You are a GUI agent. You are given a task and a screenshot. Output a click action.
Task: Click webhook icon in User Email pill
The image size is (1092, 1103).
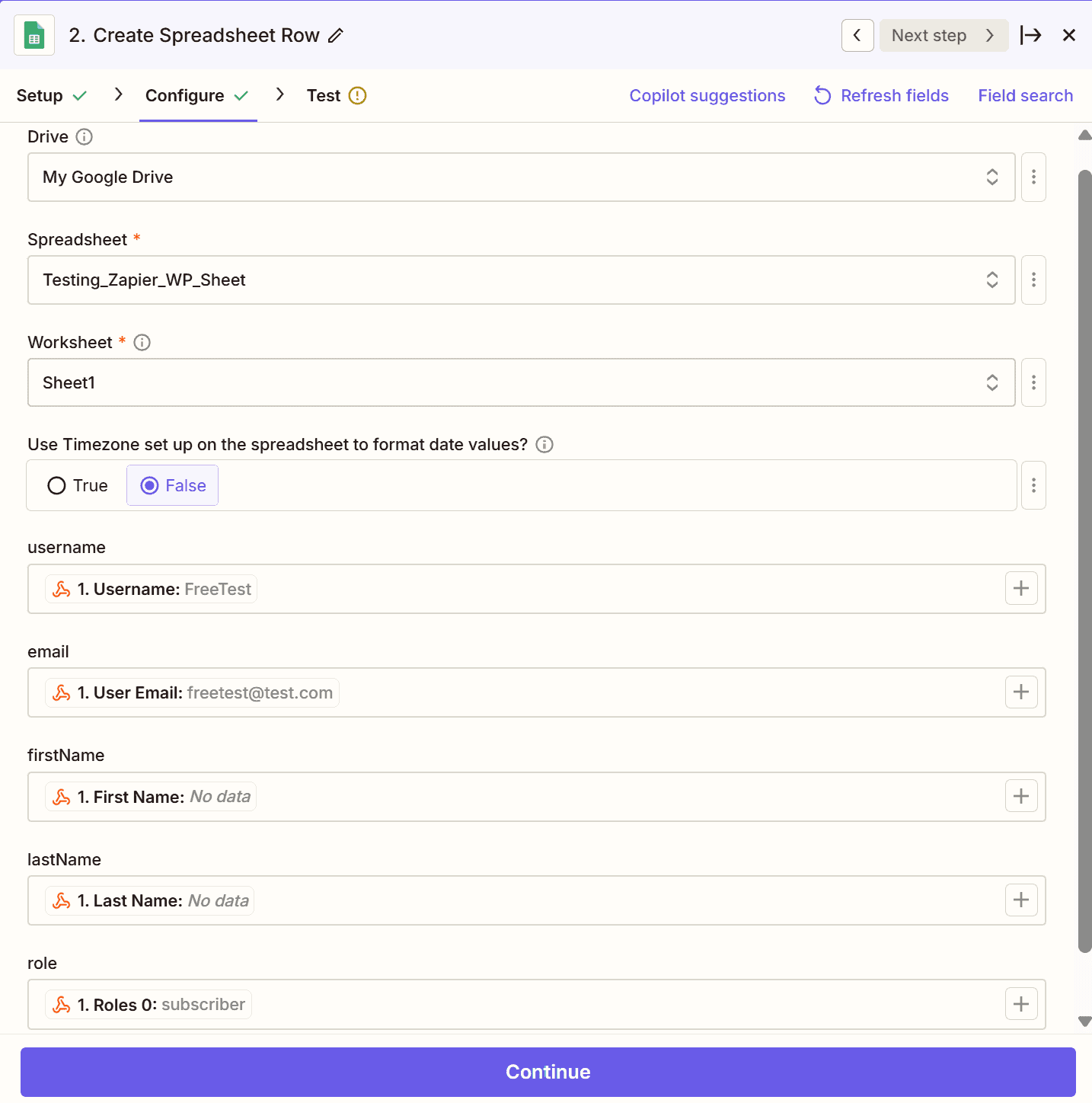click(x=62, y=692)
